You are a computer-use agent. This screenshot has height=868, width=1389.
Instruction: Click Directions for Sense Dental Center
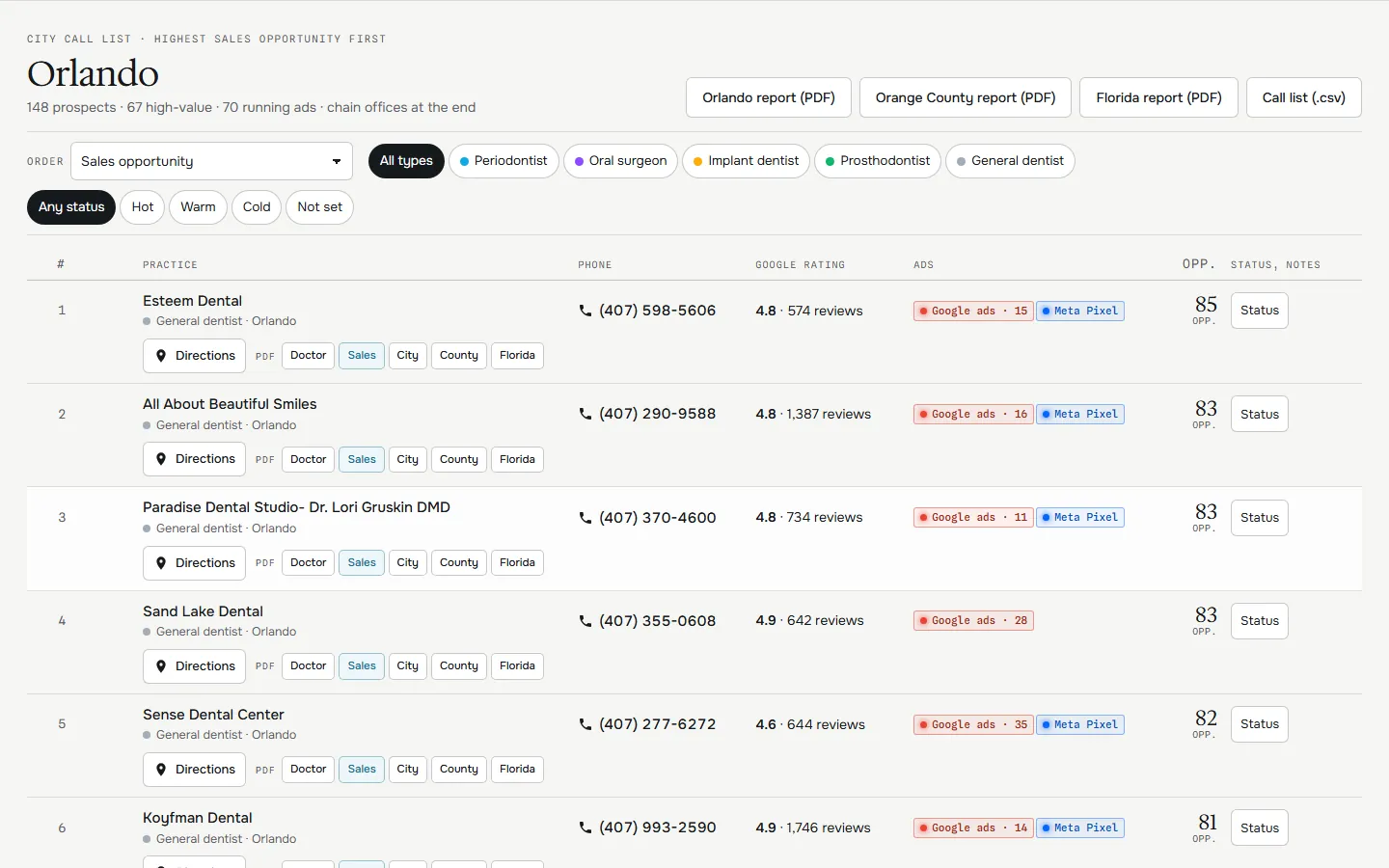(195, 770)
